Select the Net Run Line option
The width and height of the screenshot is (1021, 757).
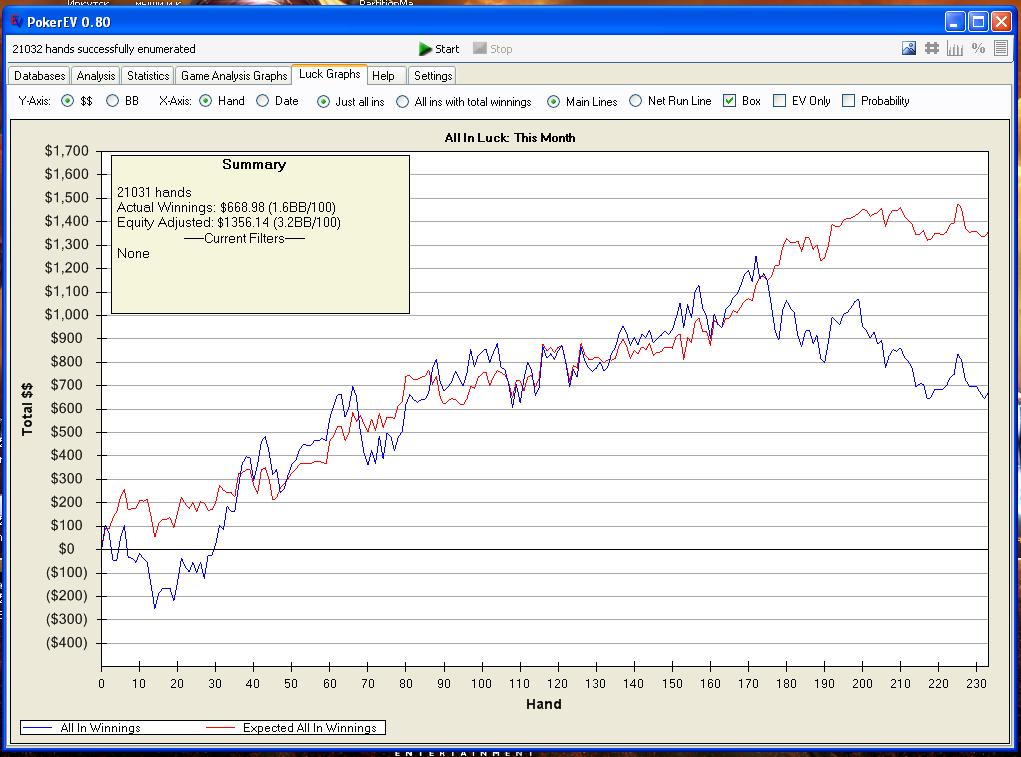point(636,101)
